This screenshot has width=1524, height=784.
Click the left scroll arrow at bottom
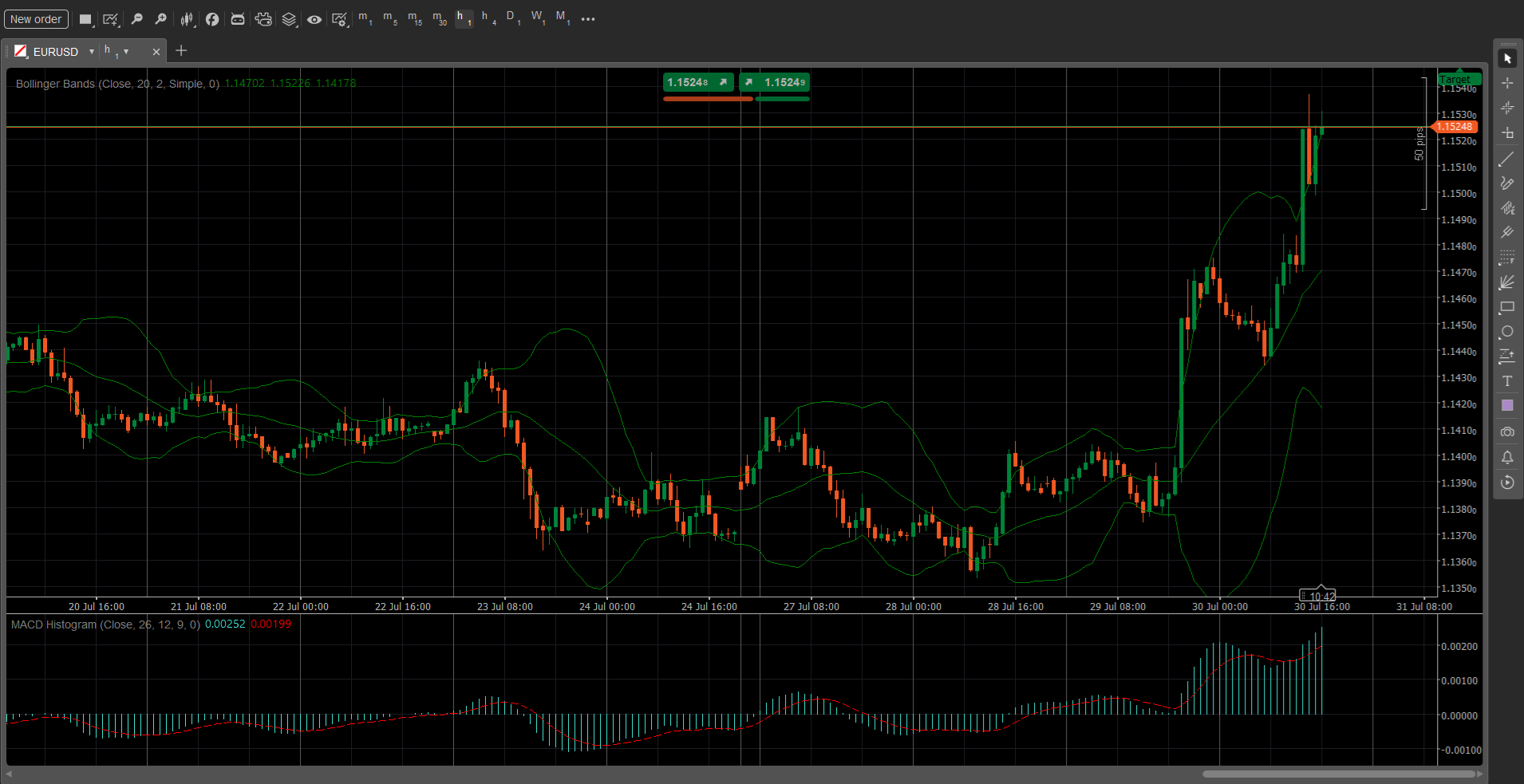[x=9, y=774]
